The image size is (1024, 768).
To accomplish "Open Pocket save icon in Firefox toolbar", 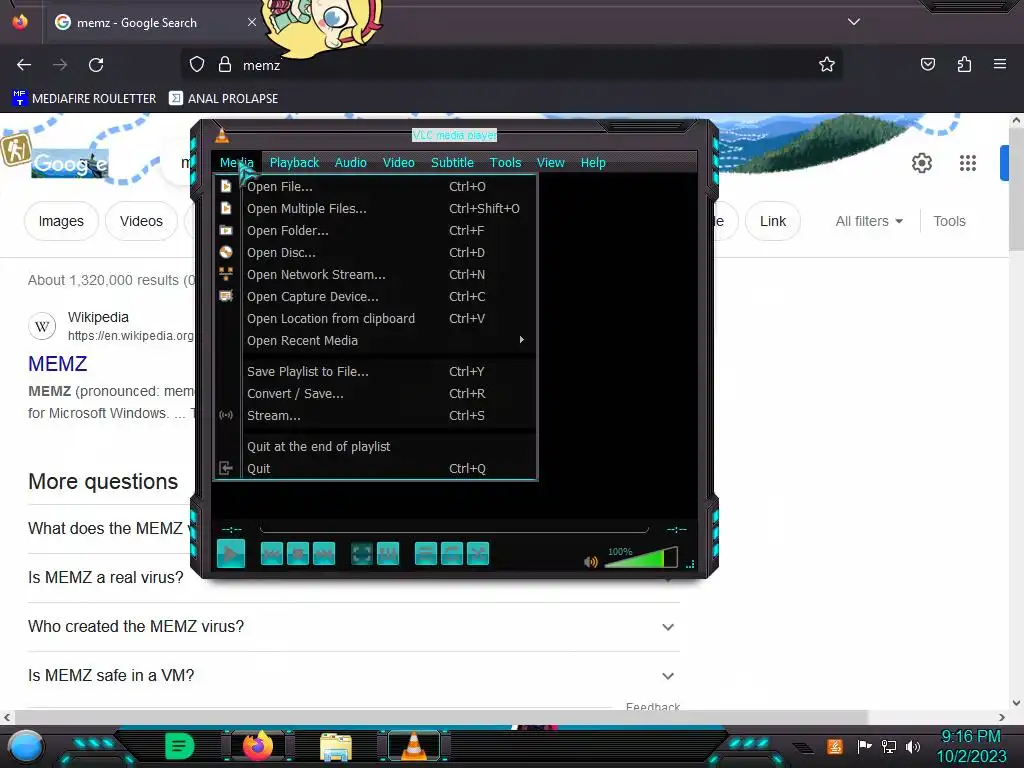I will (927, 64).
